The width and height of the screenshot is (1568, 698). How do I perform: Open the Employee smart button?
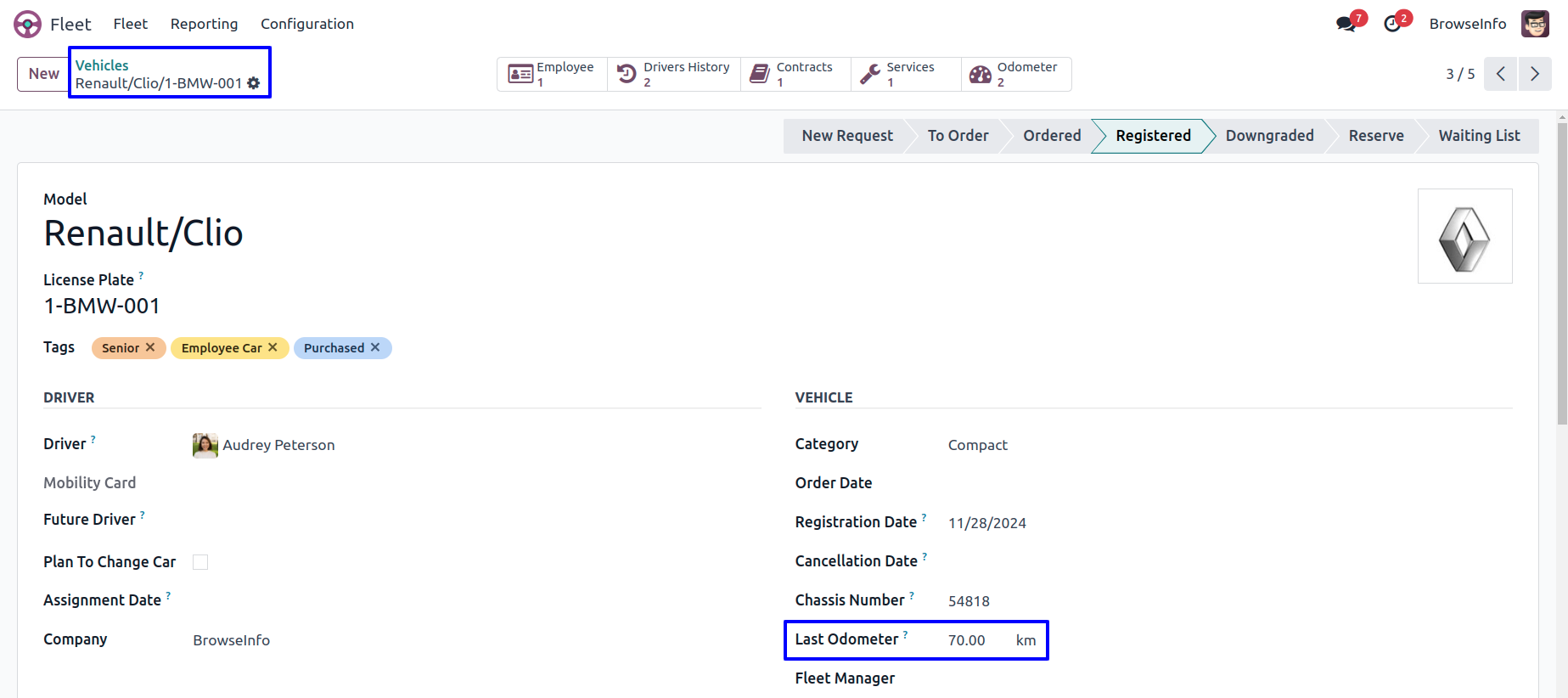tap(553, 74)
